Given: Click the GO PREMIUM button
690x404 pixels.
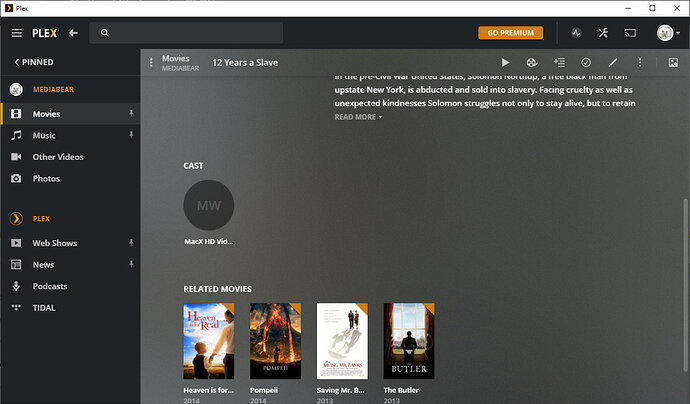Looking at the screenshot, I should (510, 33).
